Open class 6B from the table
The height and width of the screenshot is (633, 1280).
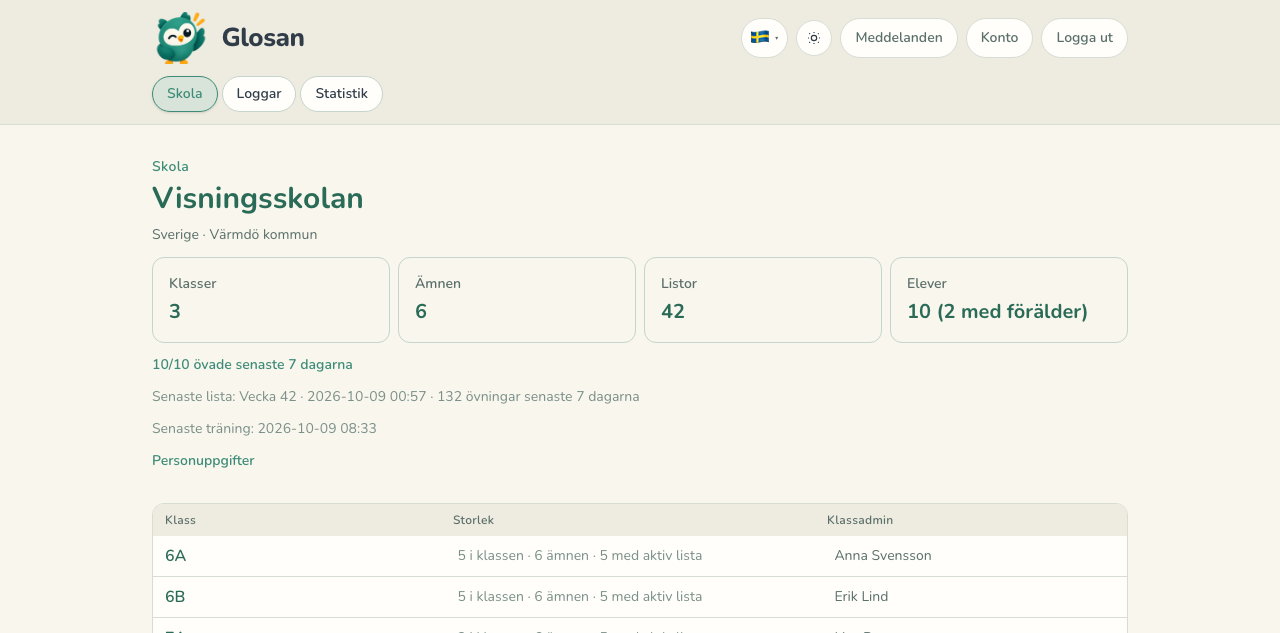click(x=175, y=597)
